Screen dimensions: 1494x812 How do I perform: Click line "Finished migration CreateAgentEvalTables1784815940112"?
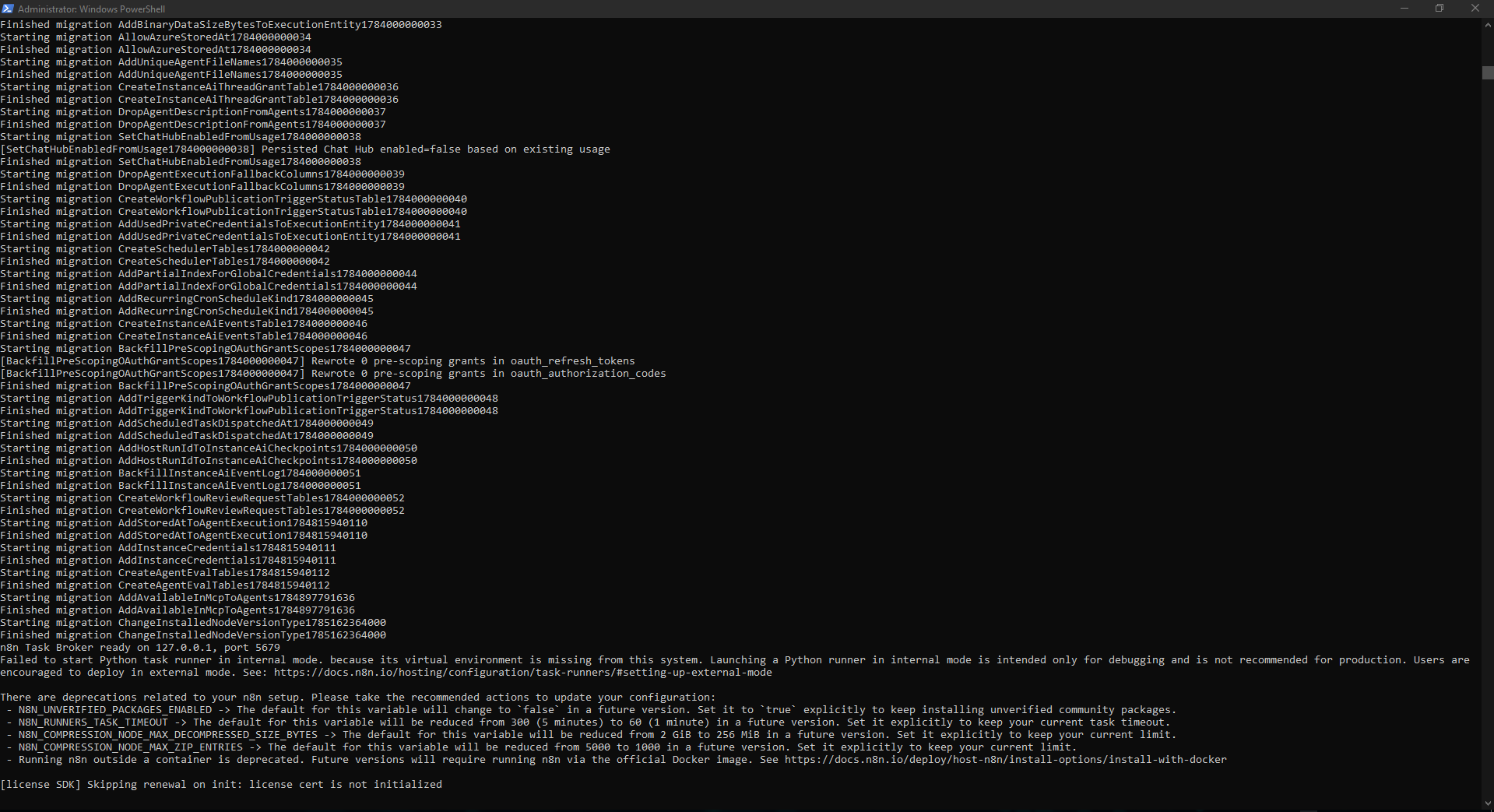click(x=165, y=585)
